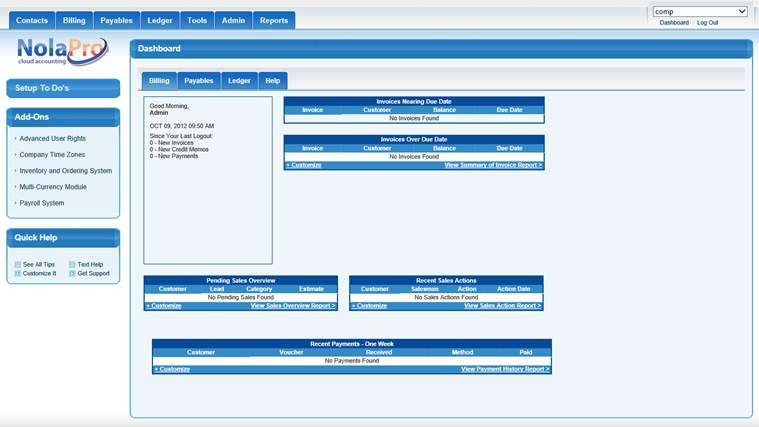Open View Sales Overview Report link
759x427 pixels.
tap(292, 306)
